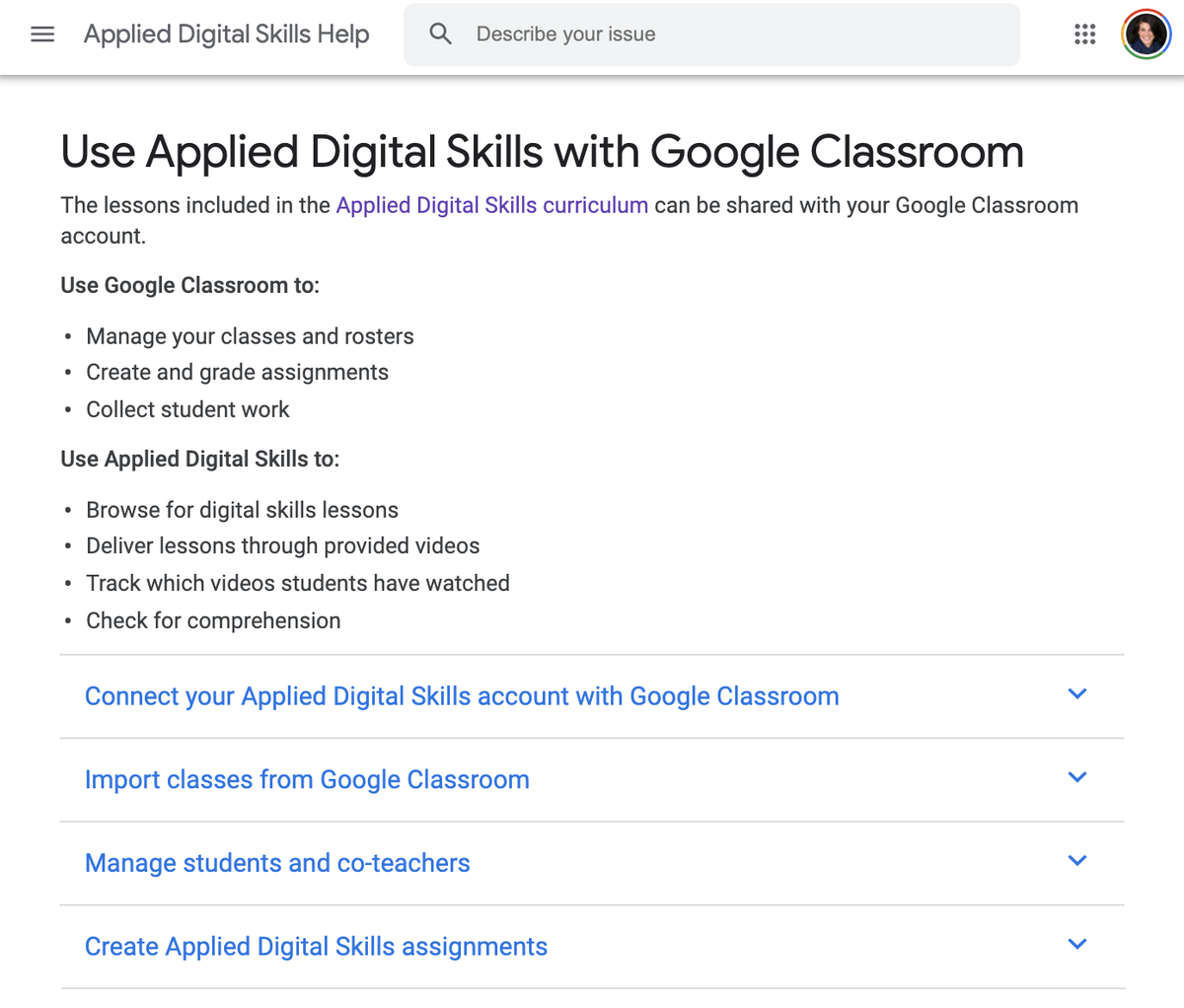Click 'Manage your classes and rosters' bullet
Screen dimensions: 1184x1008
click(250, 336)
